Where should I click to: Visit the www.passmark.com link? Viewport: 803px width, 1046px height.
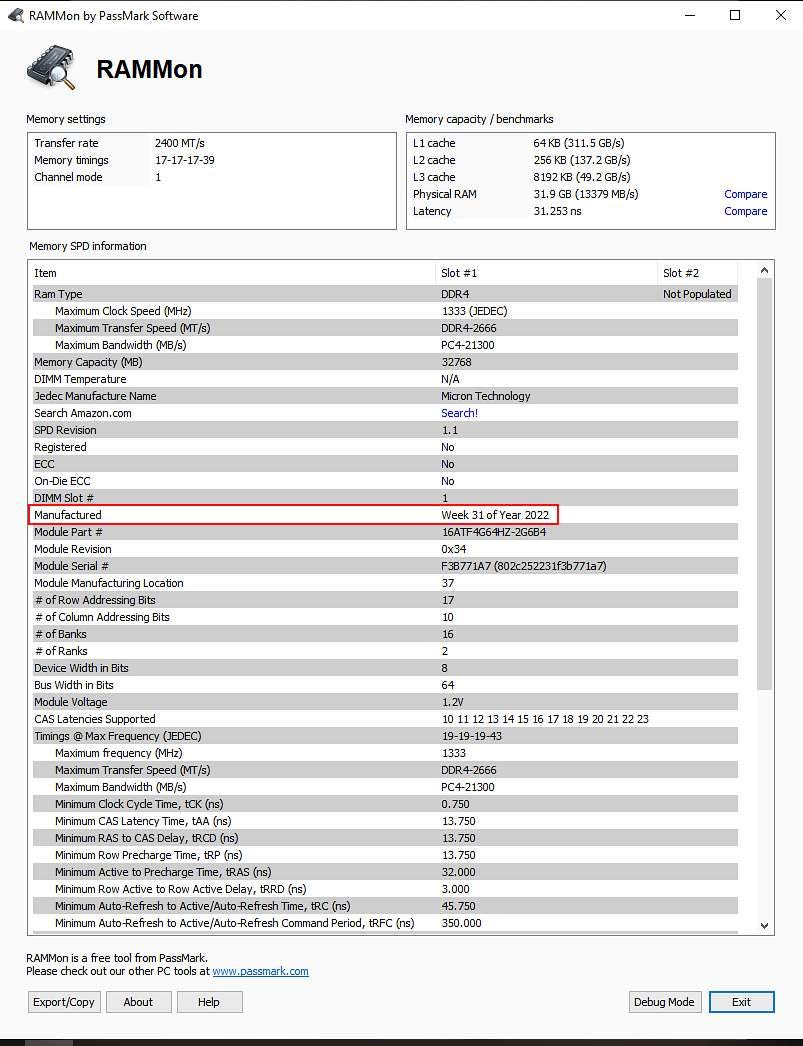tap(260, 971)
